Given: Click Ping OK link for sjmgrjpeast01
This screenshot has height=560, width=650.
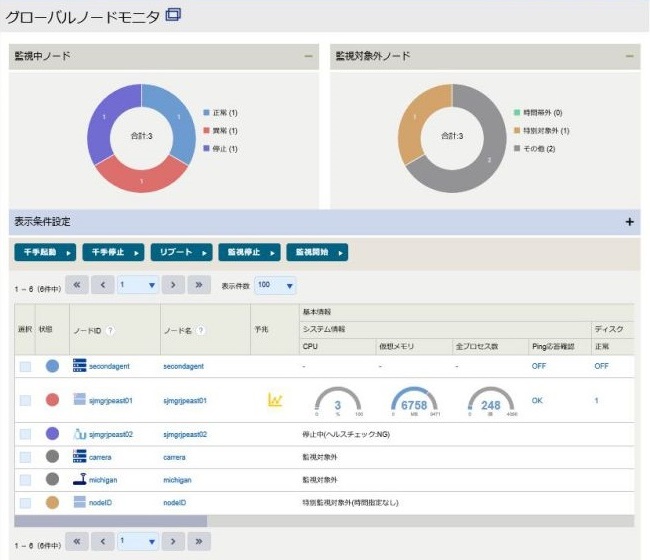Looking at the screenshot, I should tap(537, 400).
